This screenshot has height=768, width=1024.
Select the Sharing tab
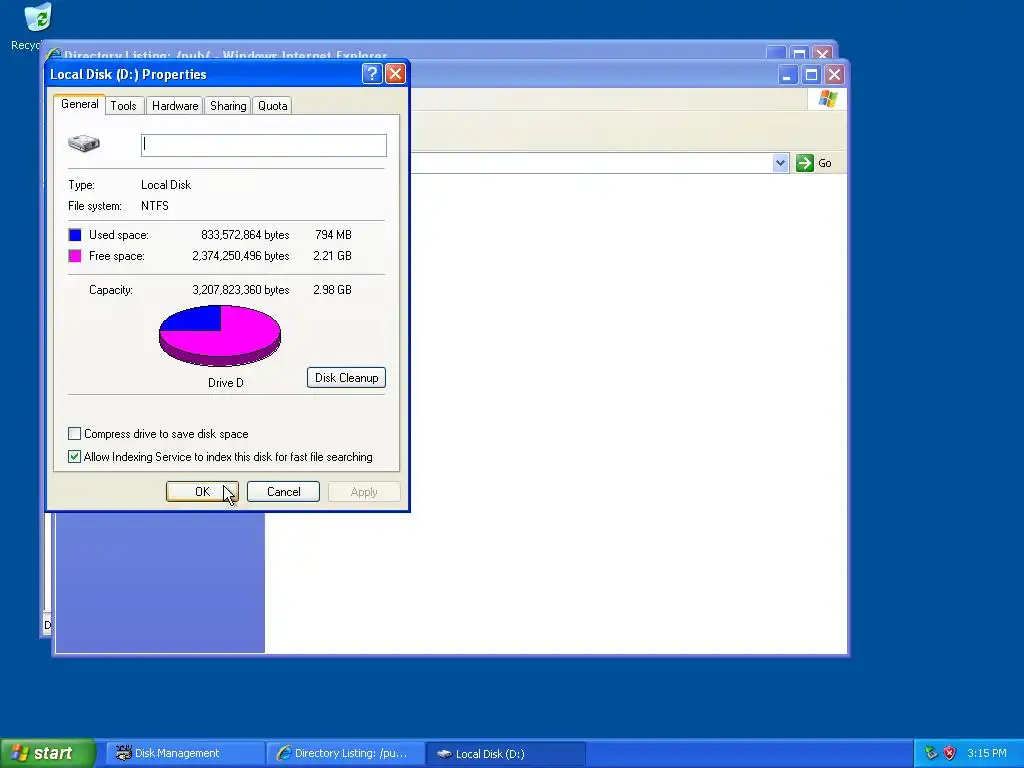pyautogui.click(x=228, y=106)
